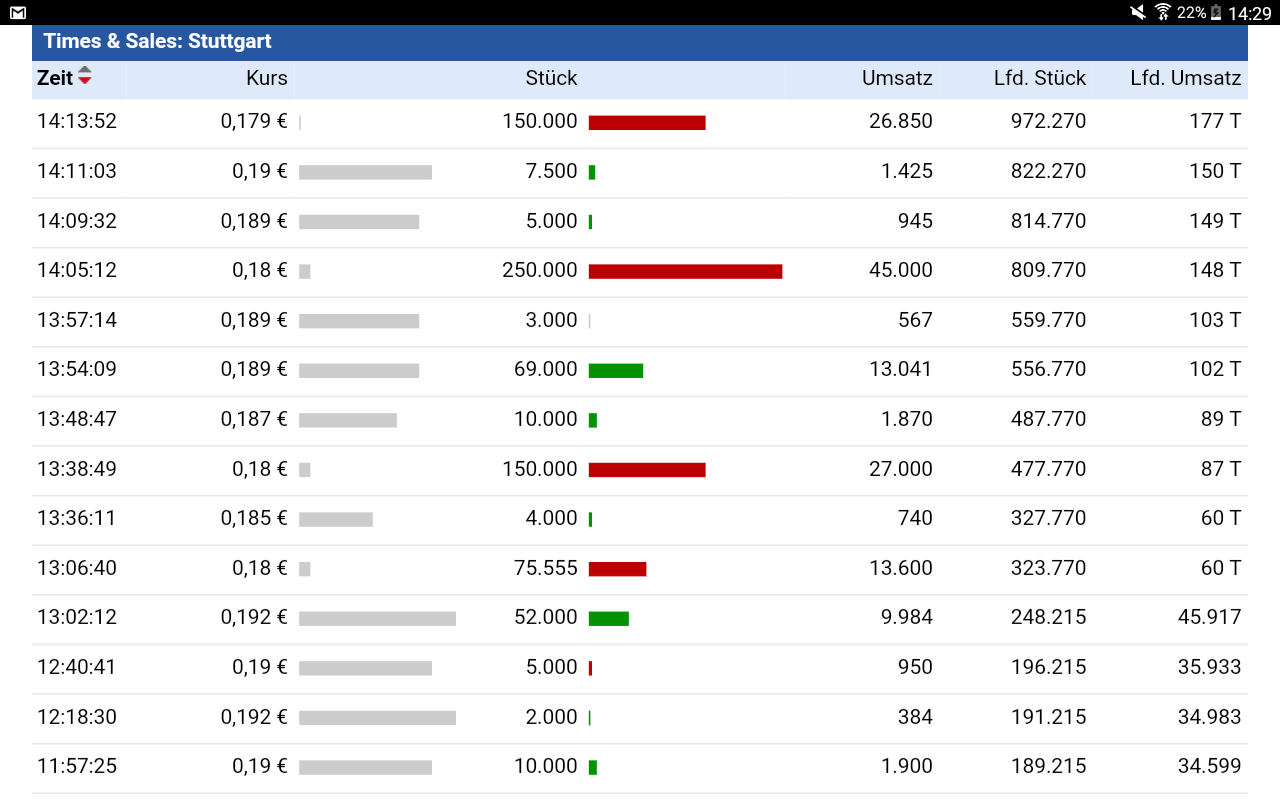Tap the 14:11:03 timestamp
Image resolution: width=1280 pixels, height=800 pixels.
click(x=77, y=171)
